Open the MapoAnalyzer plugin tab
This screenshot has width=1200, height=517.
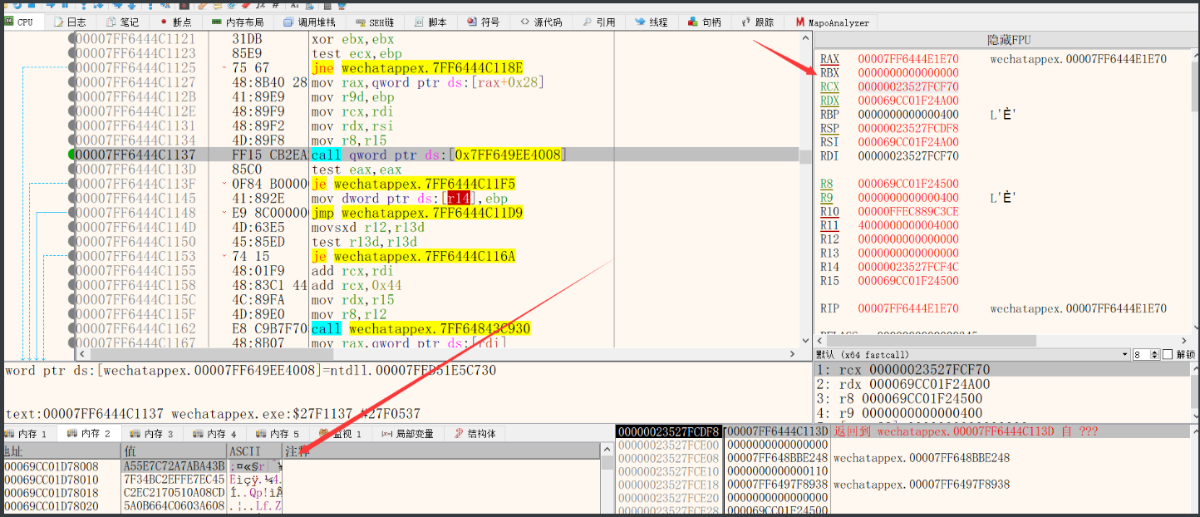[x=832, y=21]
